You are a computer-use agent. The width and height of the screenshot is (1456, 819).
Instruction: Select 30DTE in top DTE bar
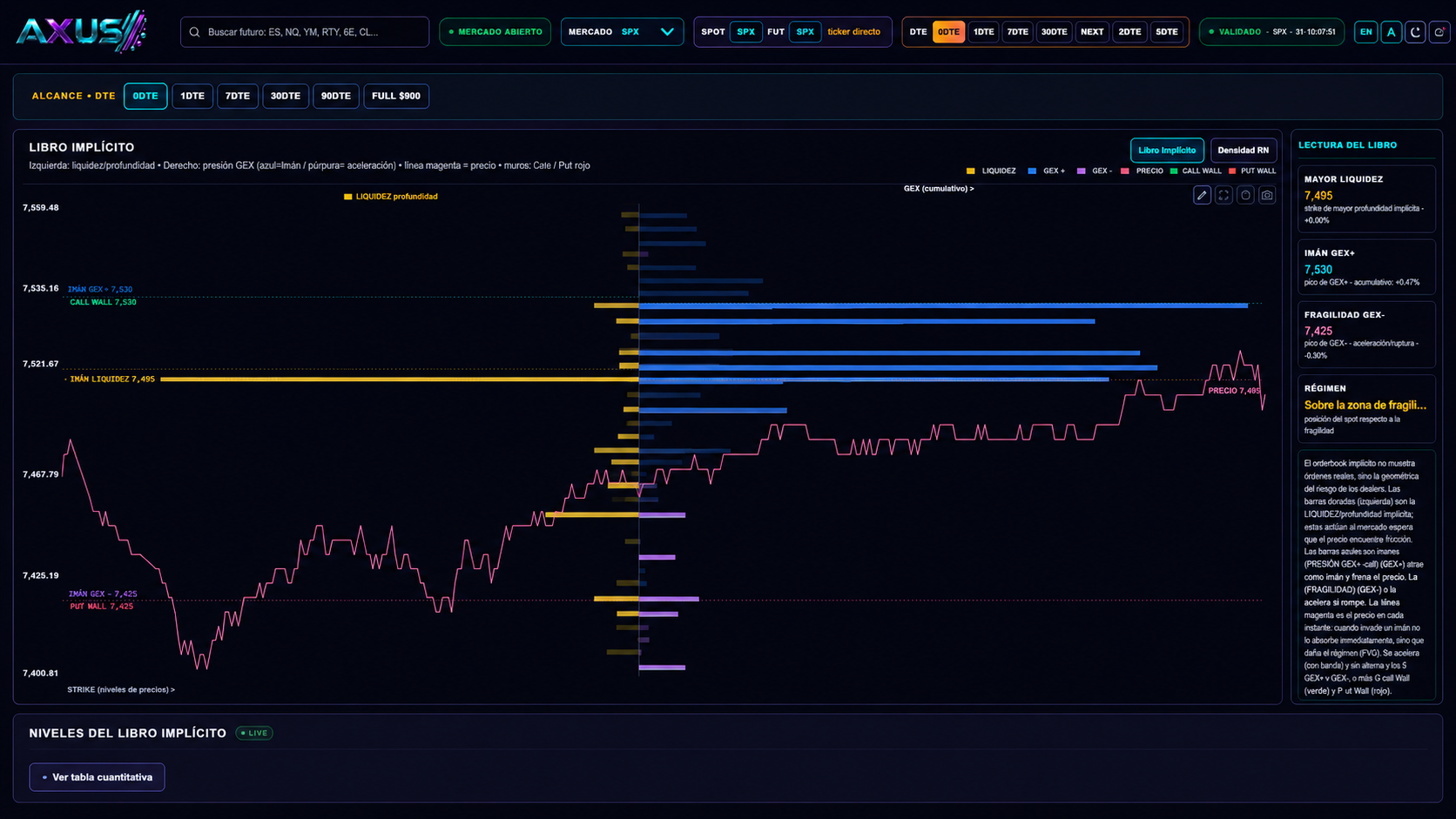(x=1054, y=32)
